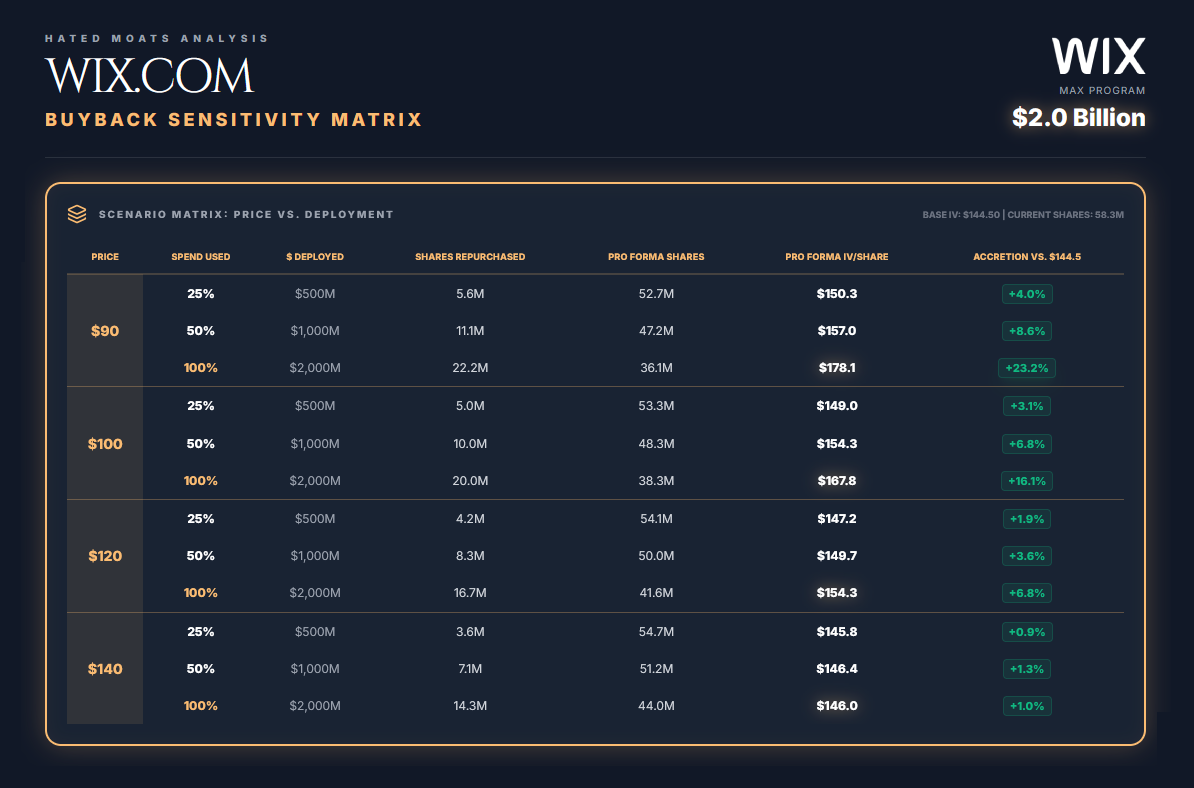Click the Pro Forma IV/Share column header
The width and height of the screenshot is (1194, 788).
837,257
